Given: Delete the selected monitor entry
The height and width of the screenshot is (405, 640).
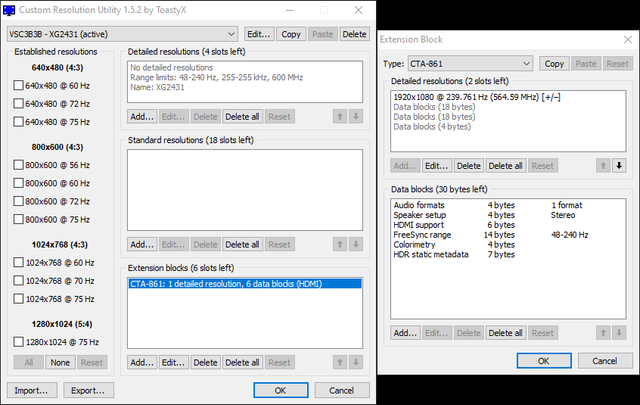Looking at the screenshot, I should [x=354, y=34].
